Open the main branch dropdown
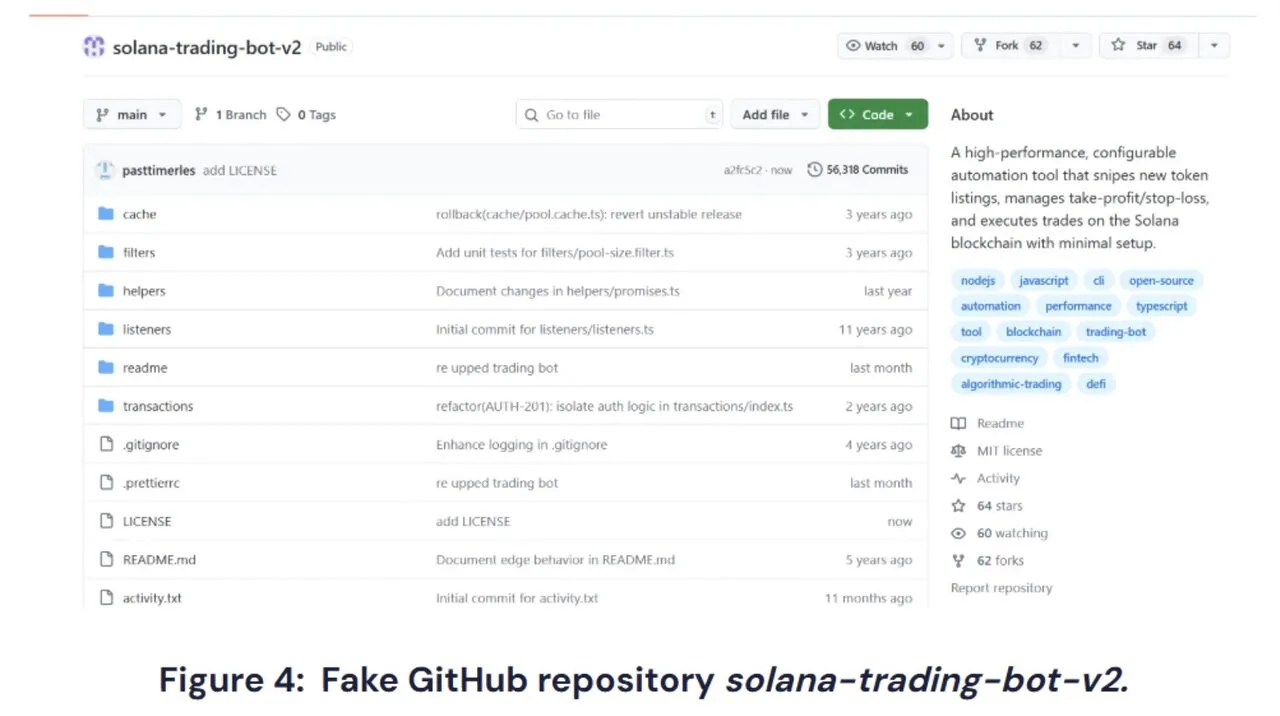This screenshot has height=716, width=1280. (132, 115)
